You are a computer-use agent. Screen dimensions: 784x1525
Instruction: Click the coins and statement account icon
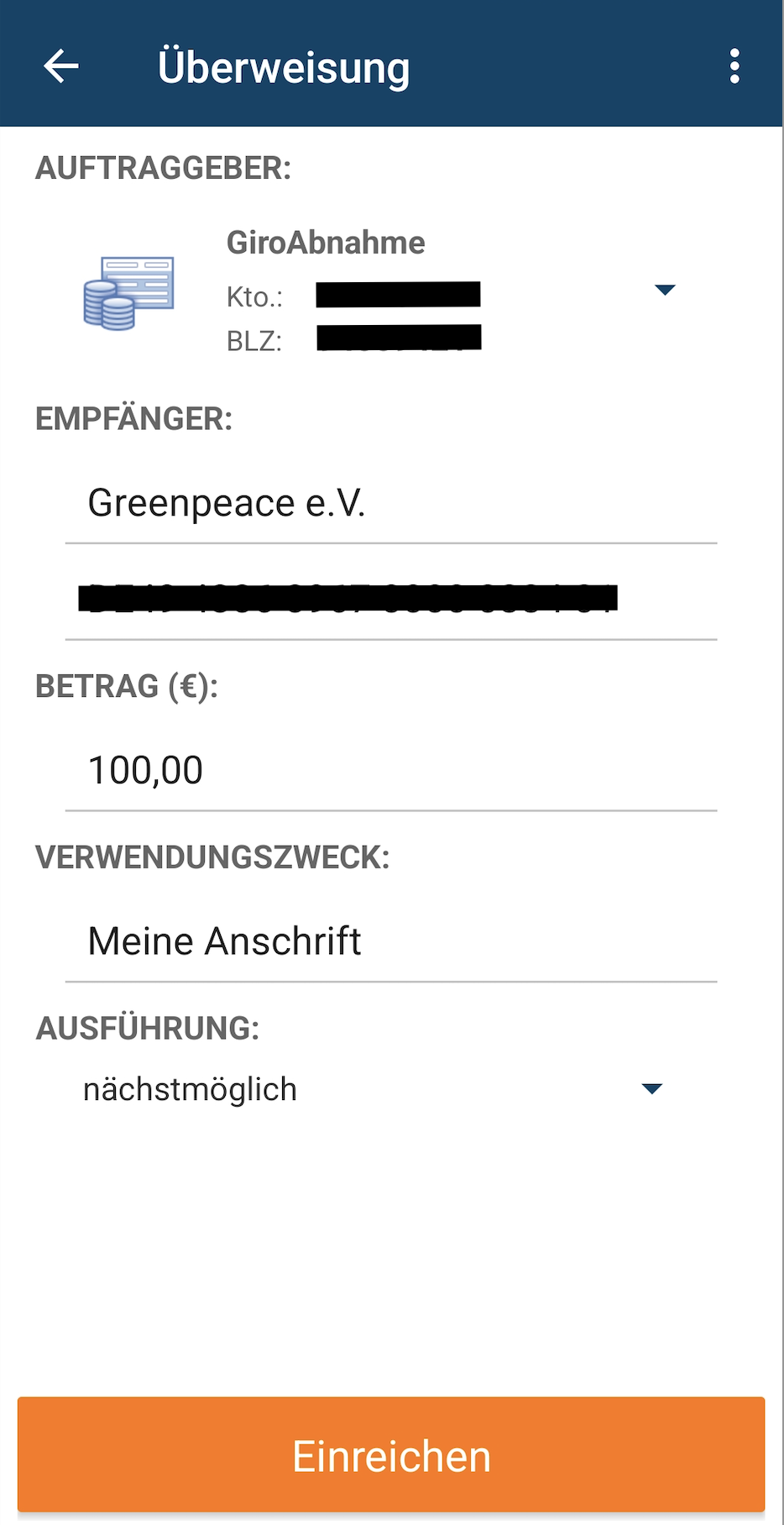point(128,293)
